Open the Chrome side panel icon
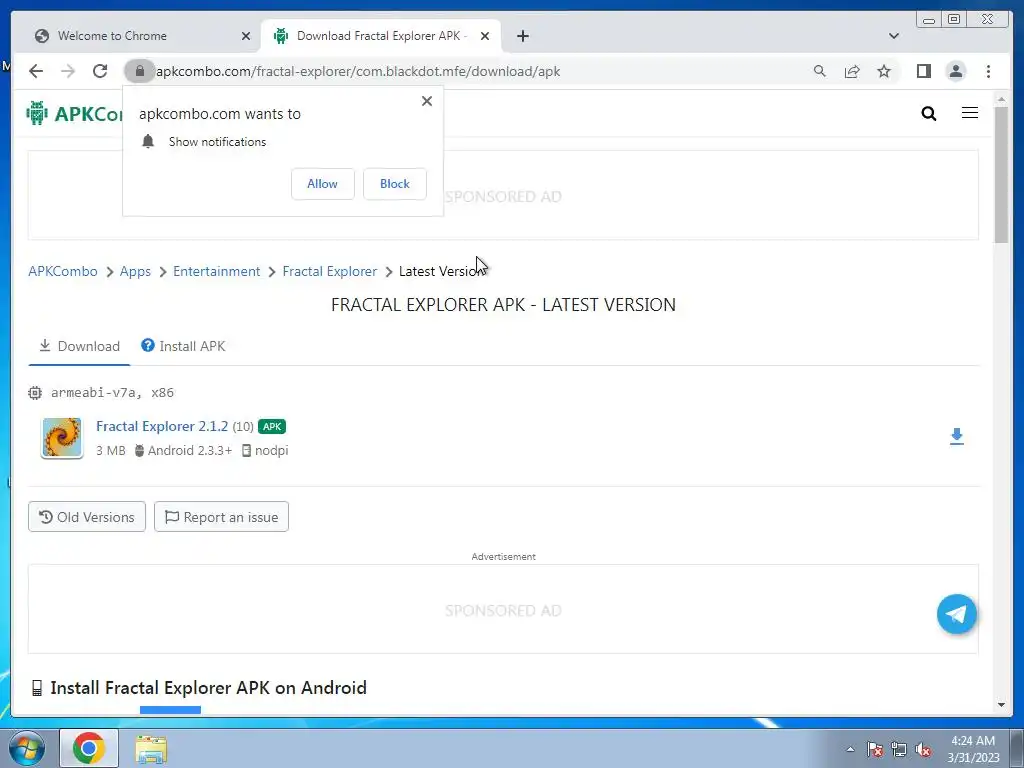 (923, 71)
